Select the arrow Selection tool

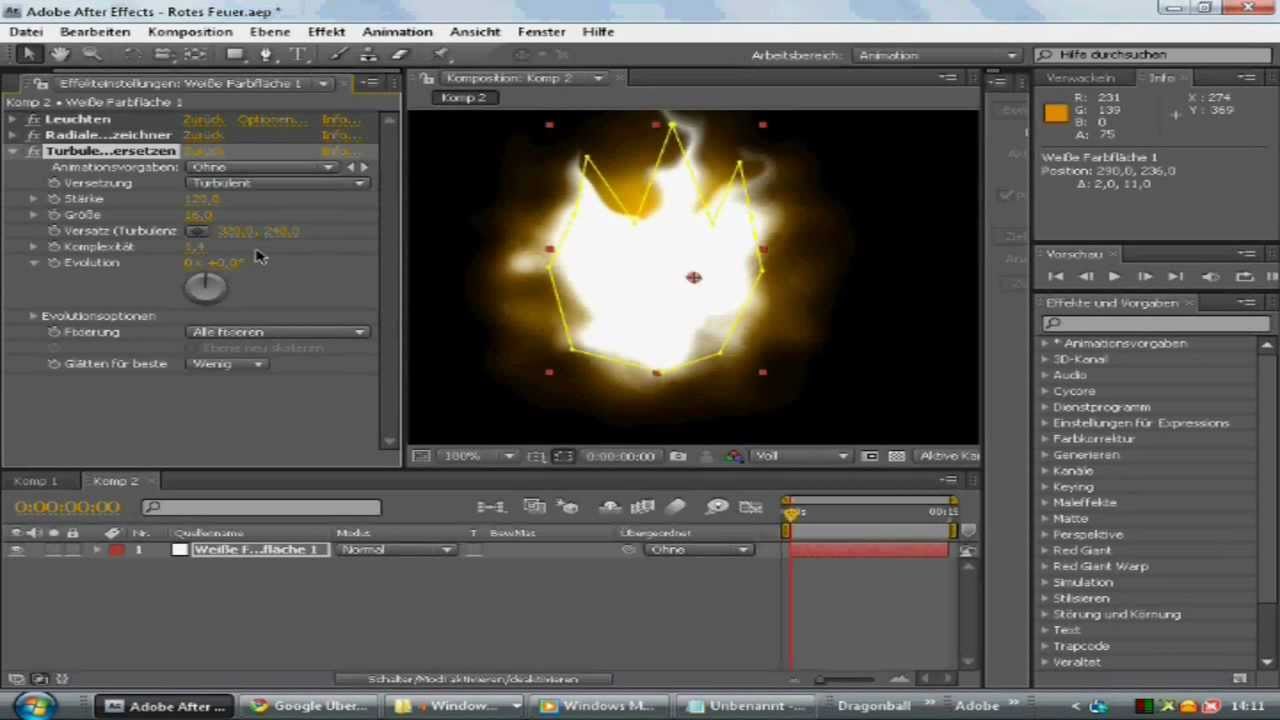28,55
